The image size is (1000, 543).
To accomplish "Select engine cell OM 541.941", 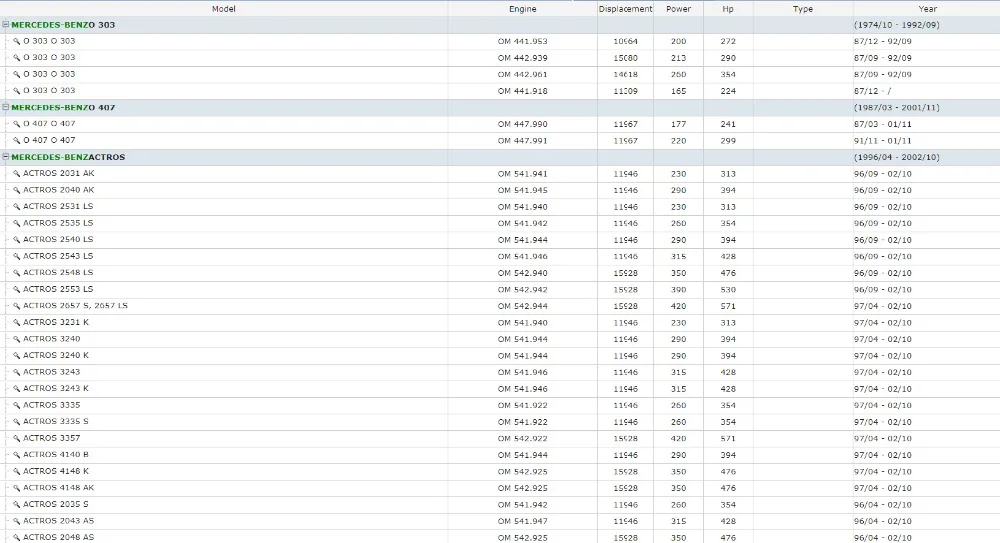I will pyautogui.click(x=522, y=174).
